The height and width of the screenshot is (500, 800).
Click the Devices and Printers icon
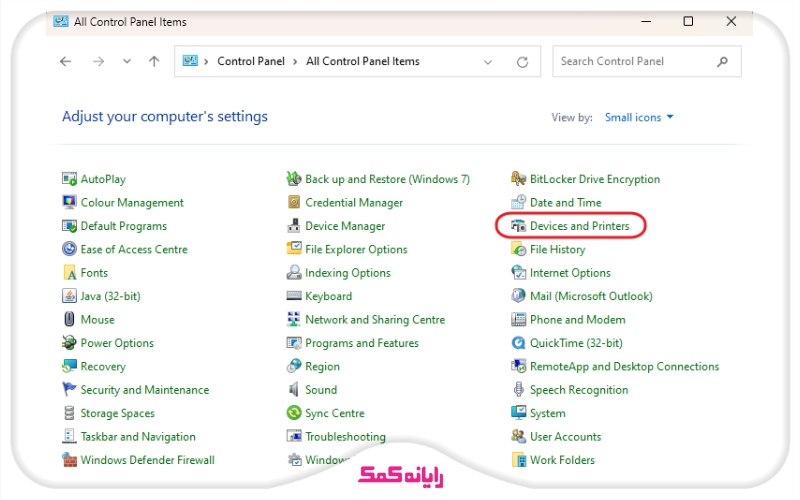519,226
